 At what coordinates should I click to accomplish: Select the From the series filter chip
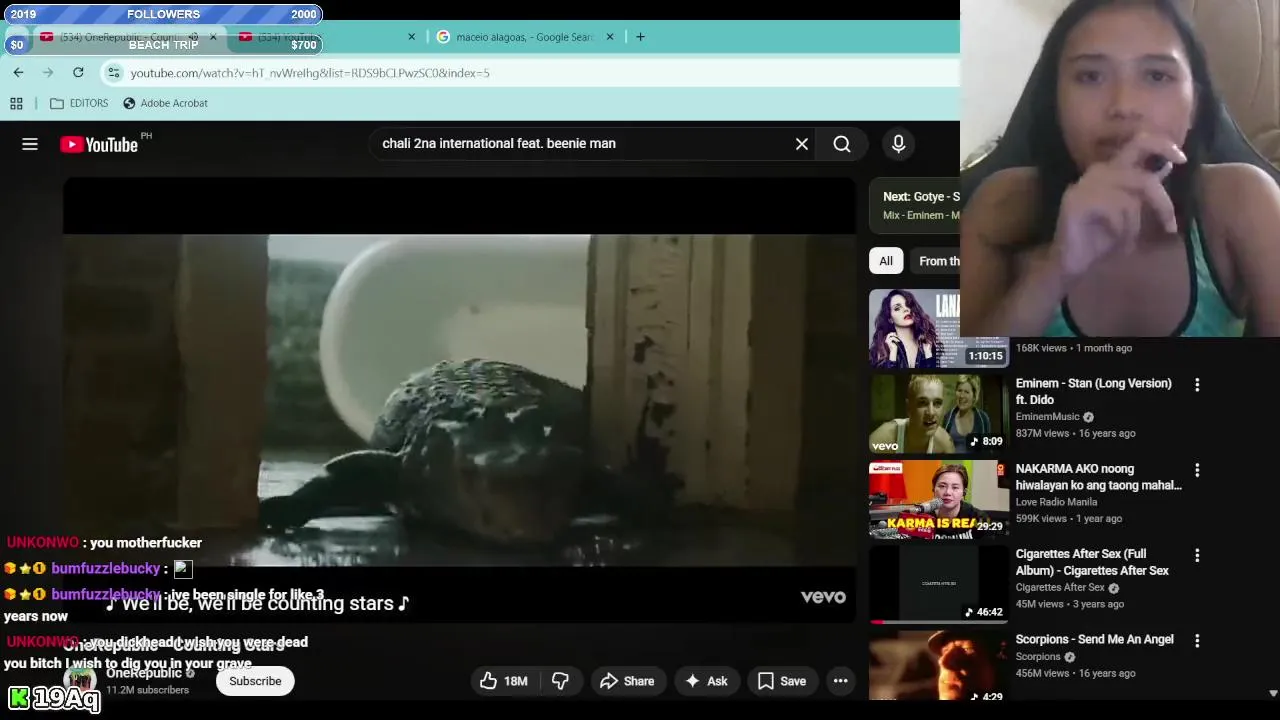[x=938, y=261]
